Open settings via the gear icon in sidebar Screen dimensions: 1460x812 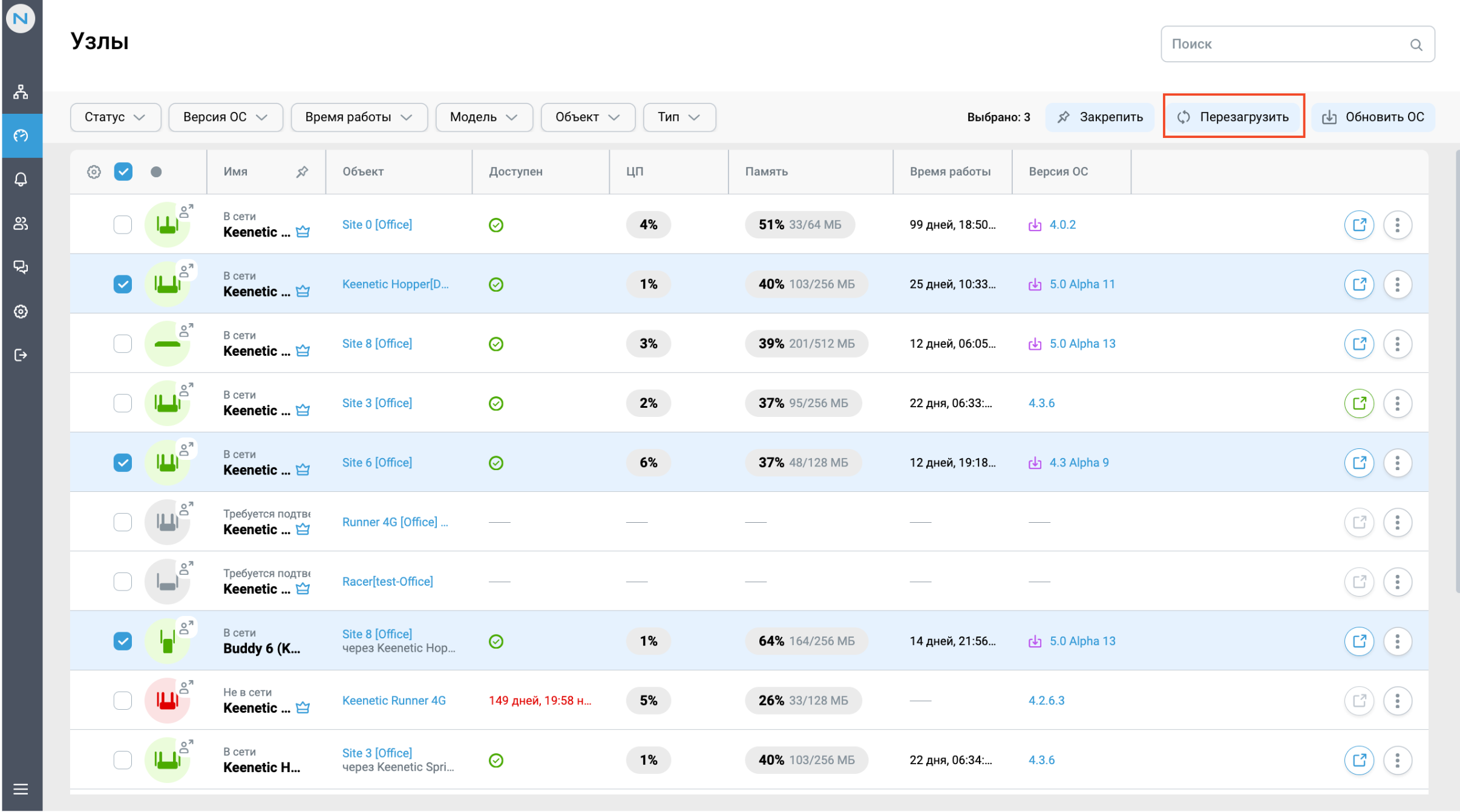[21, 311]
